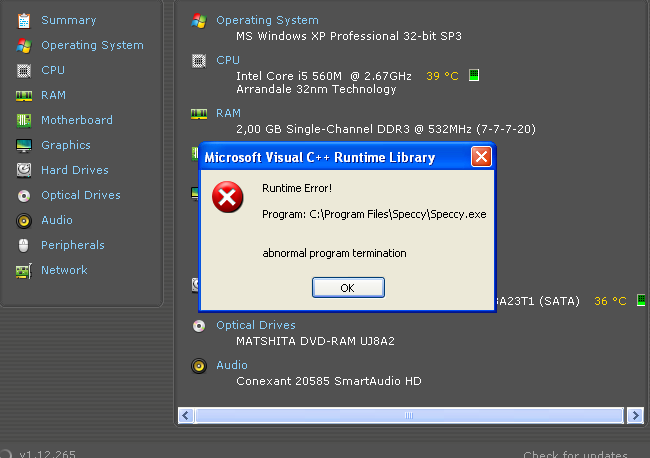Click the Operating System Windows flag sidebar icon

pos(24,46)
